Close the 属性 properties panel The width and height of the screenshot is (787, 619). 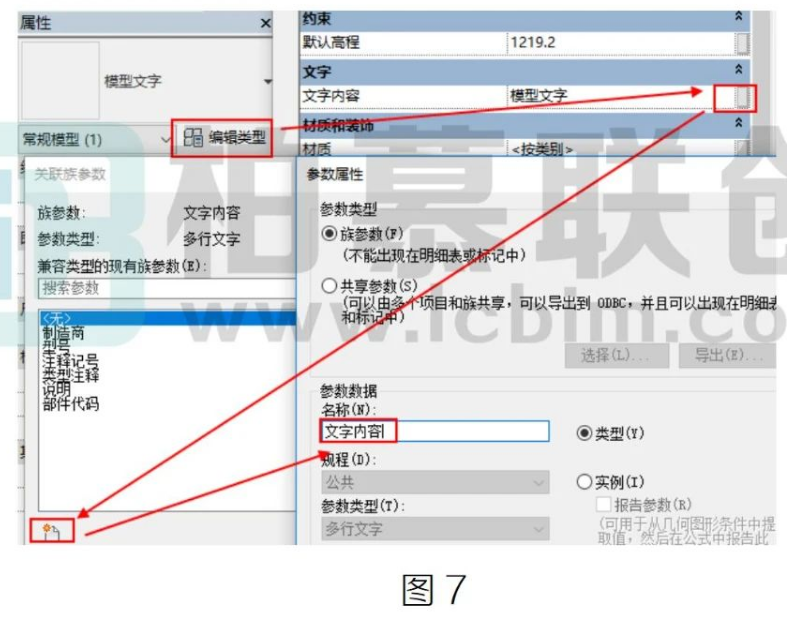(x=266, y=23)
